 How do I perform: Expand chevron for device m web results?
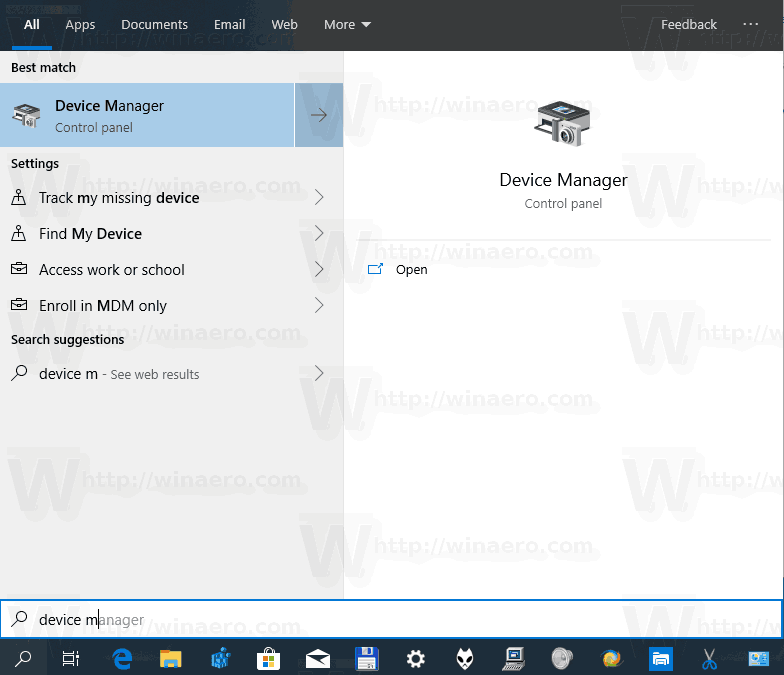(x=319, y=374)
